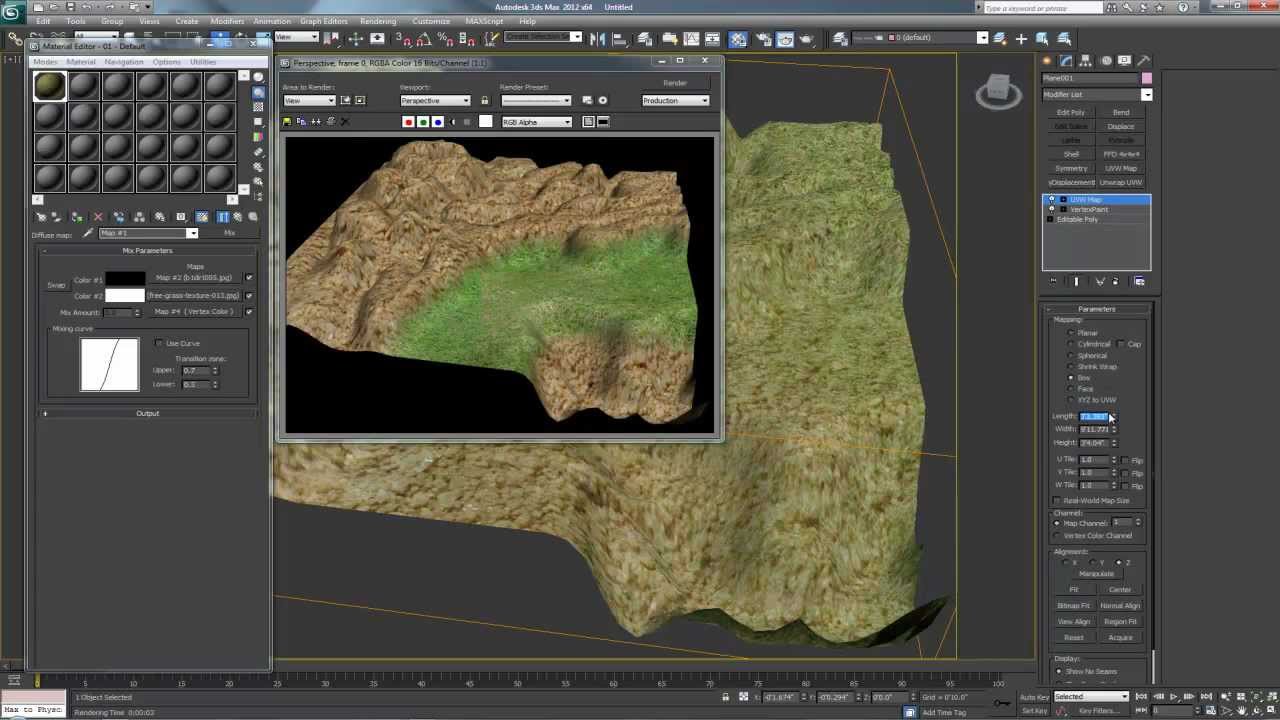The height and width of the screenshot is (720, 1280).
Task: Click the 3ds Max application logo button
Action: (x=12, y=12)
